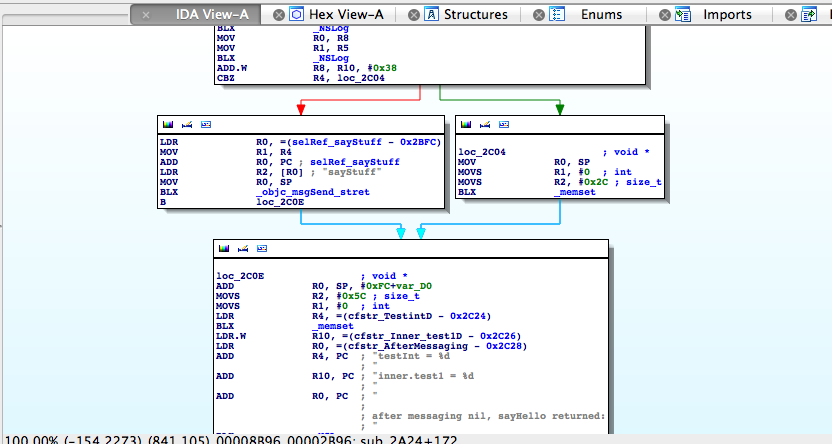Click the "sayStuff" string comment
This screenshot has width=832, height=444.
click(352, 172)
